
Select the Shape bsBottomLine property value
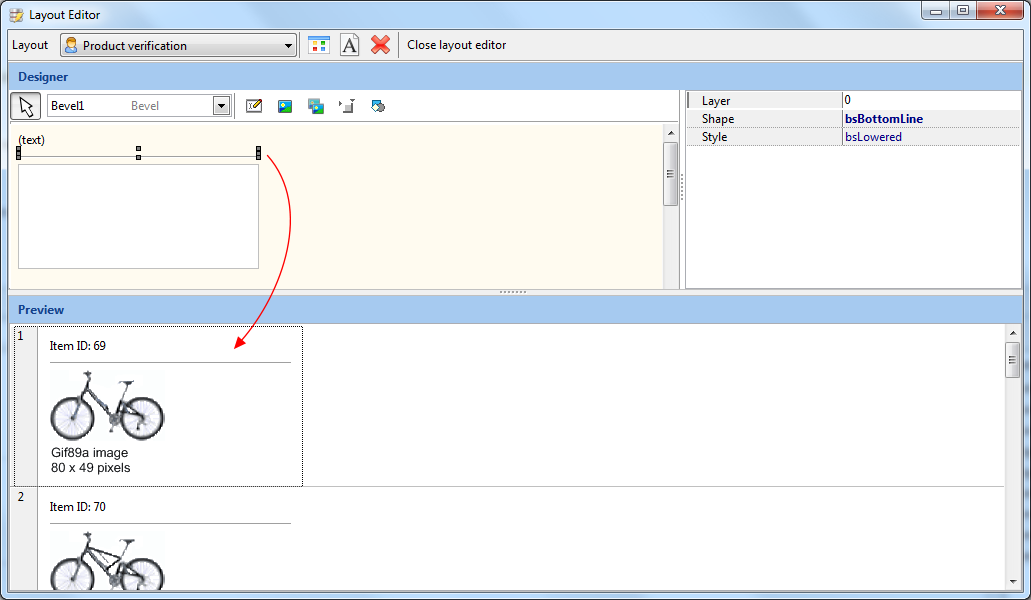[x=883, y=119]
